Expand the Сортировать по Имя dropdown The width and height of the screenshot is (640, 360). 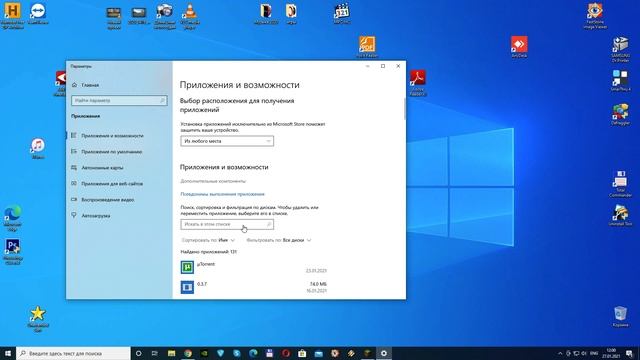click(x=208, y=240)
